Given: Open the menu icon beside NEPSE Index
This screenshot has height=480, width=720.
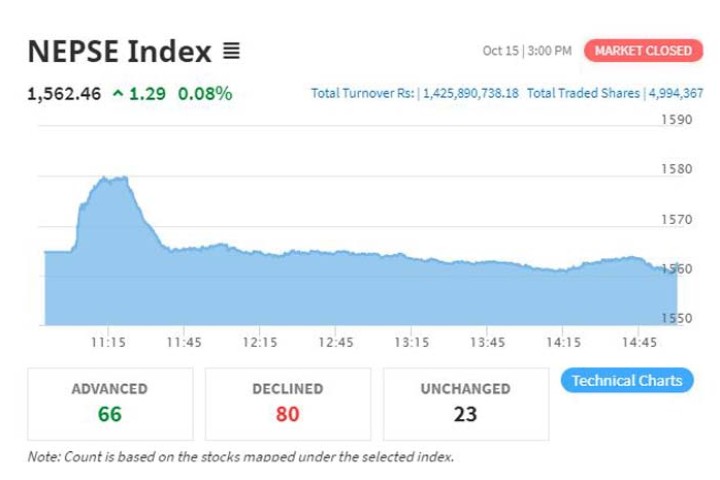Looking at the screenshot, I should 231,51.
